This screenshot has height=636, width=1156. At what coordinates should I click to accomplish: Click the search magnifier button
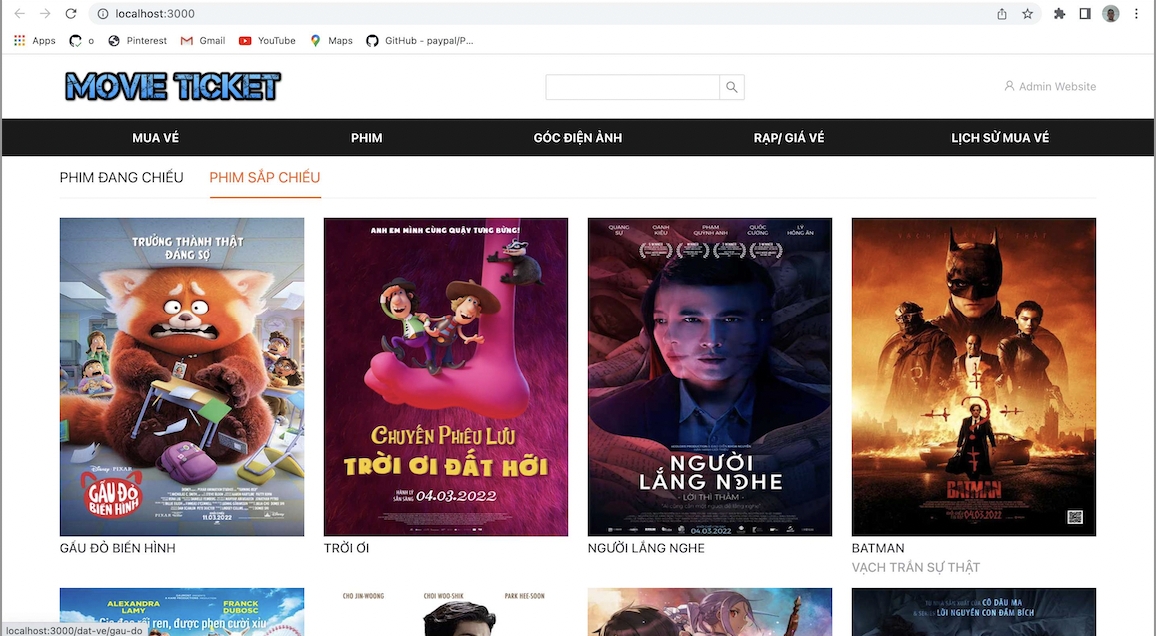[731, 87]
